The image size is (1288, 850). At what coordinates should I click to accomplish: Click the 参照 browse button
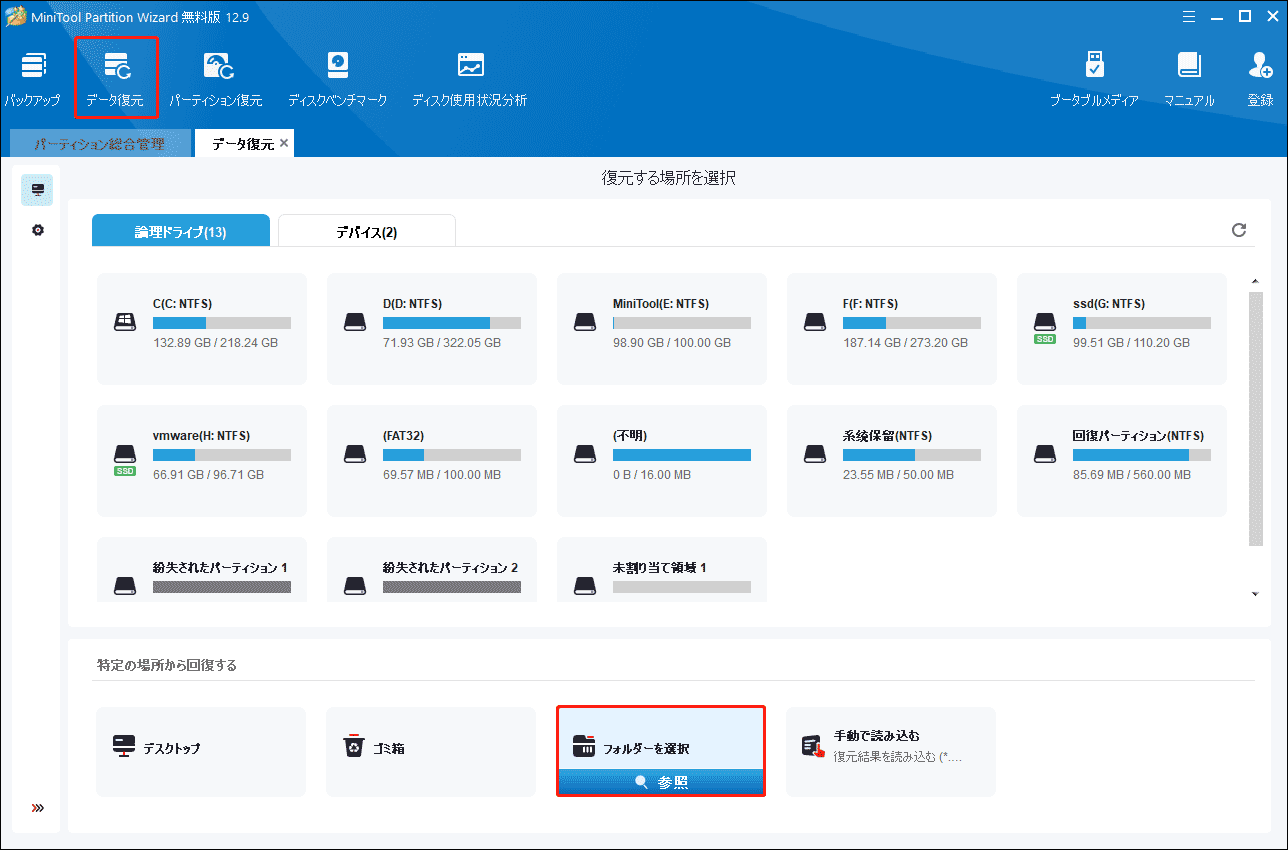point(661,783)
